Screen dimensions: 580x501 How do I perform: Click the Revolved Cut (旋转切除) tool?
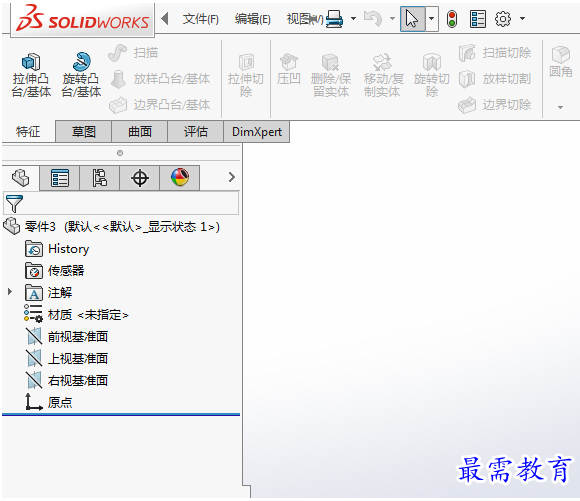(x=432, y=75)
